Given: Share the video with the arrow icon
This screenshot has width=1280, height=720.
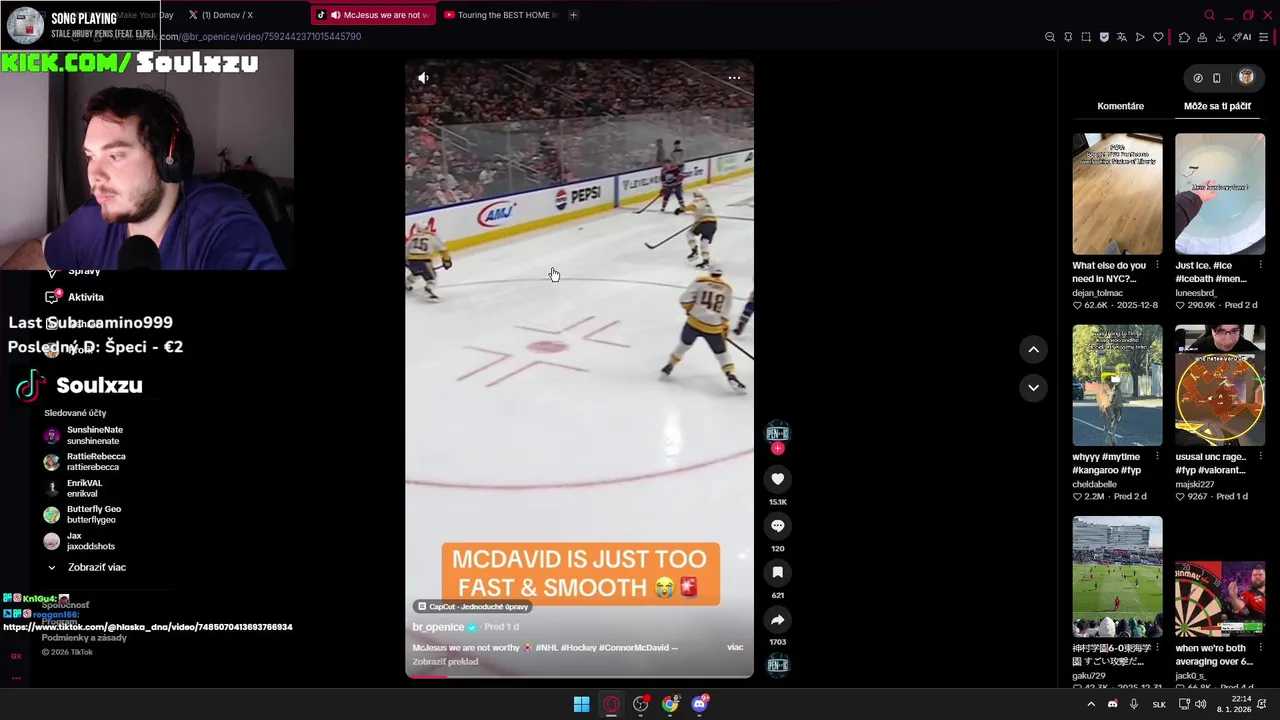Looking at the screenshot, I should coord(777,620).
